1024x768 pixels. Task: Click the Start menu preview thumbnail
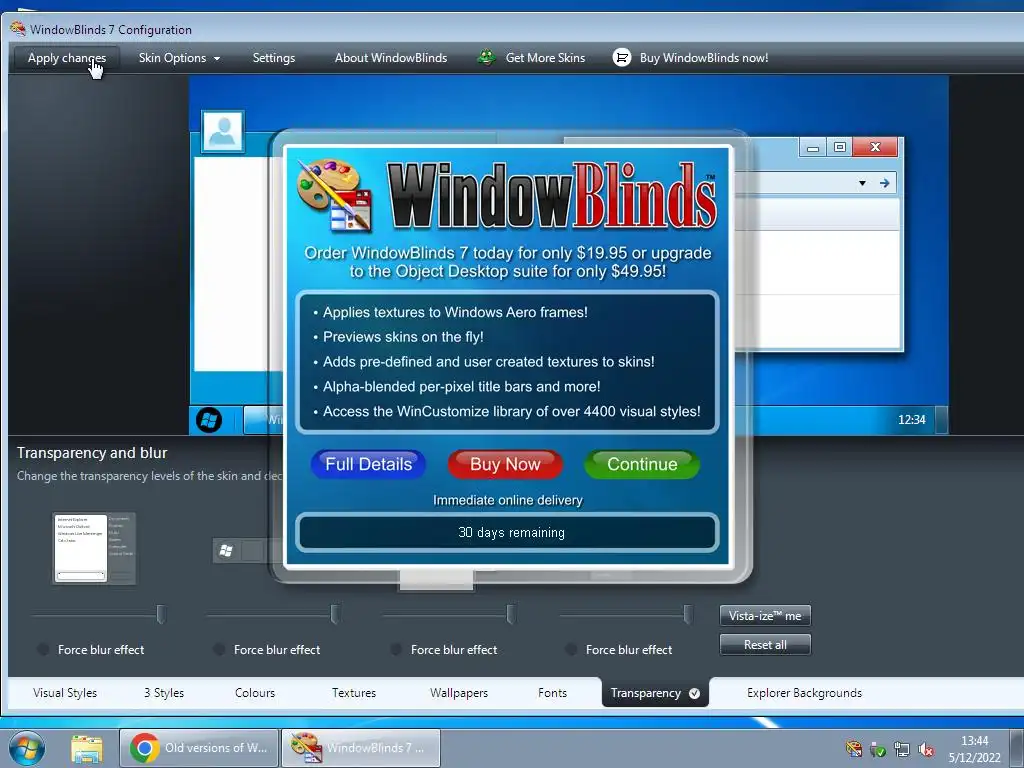coord(94,549)
